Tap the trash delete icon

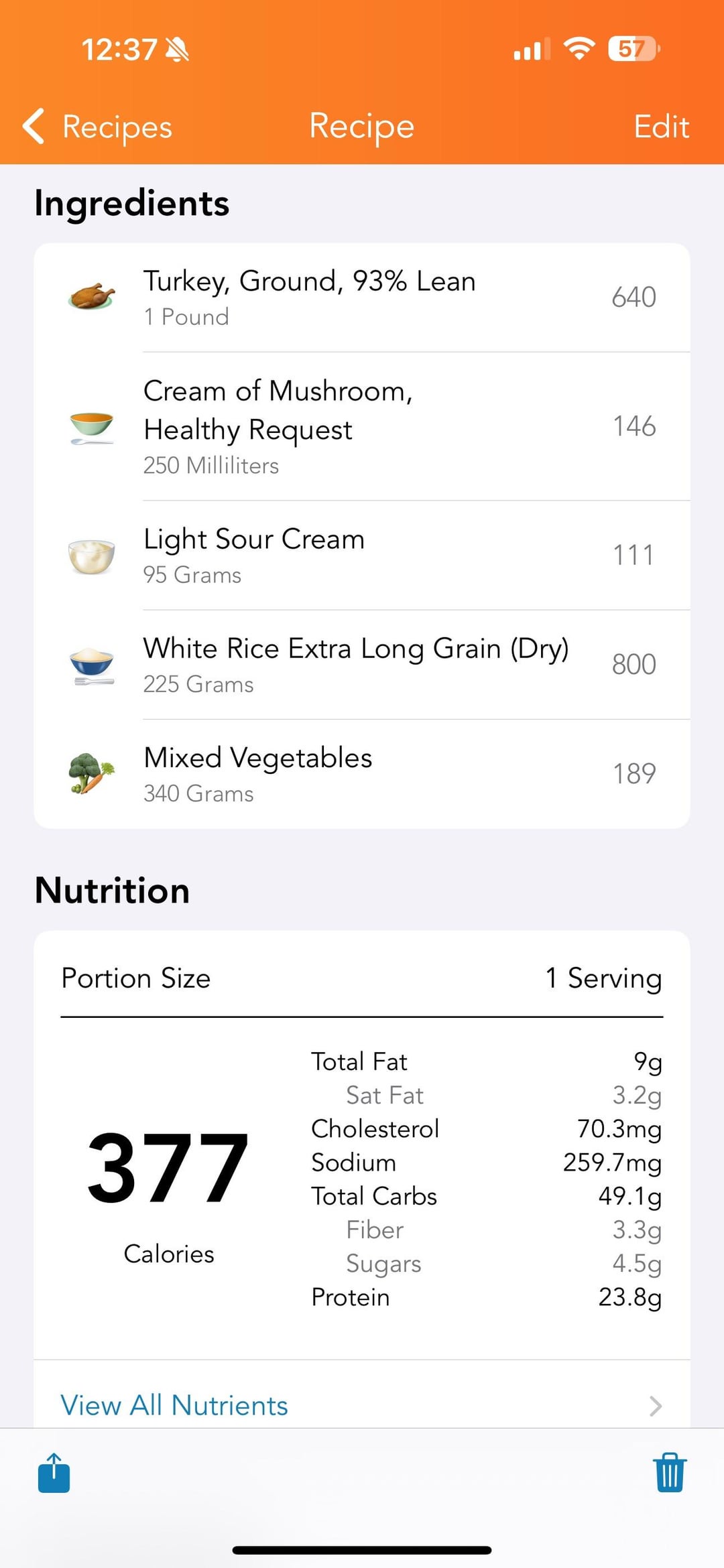coord(670,1473)
